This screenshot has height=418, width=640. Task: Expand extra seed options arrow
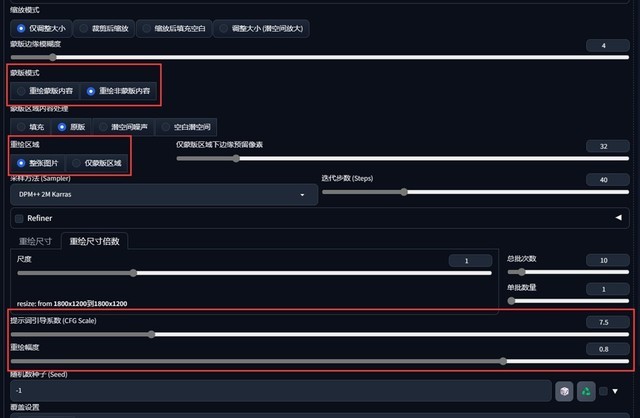tap(616, 391)
